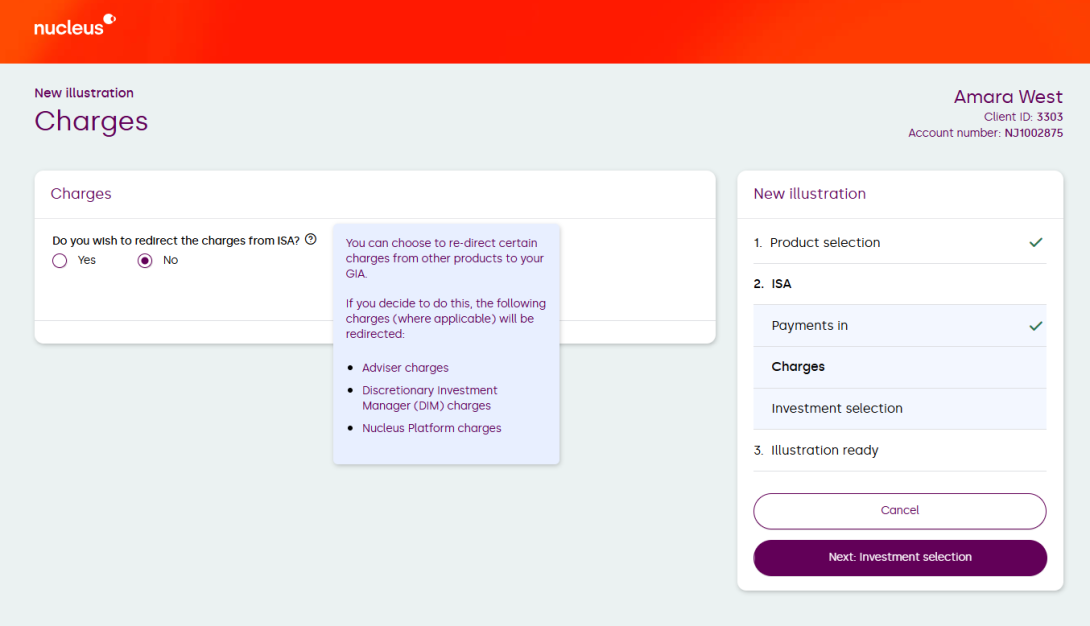The image size is (1090, 626).
Task: Click the green checkmark next to Payments in
Action: click(x=1035, y=326)
